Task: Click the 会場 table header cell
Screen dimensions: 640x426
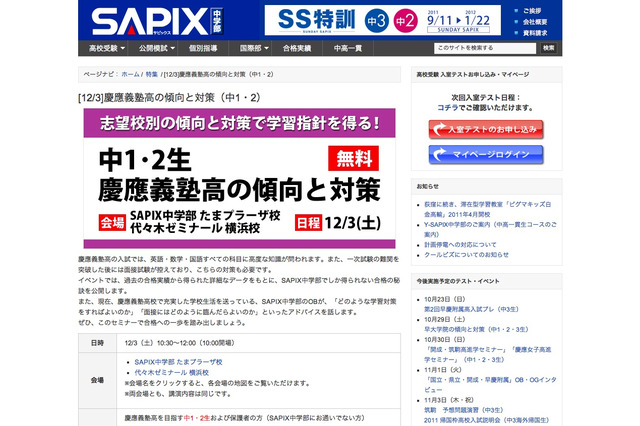Action: (x=98, y=380)
